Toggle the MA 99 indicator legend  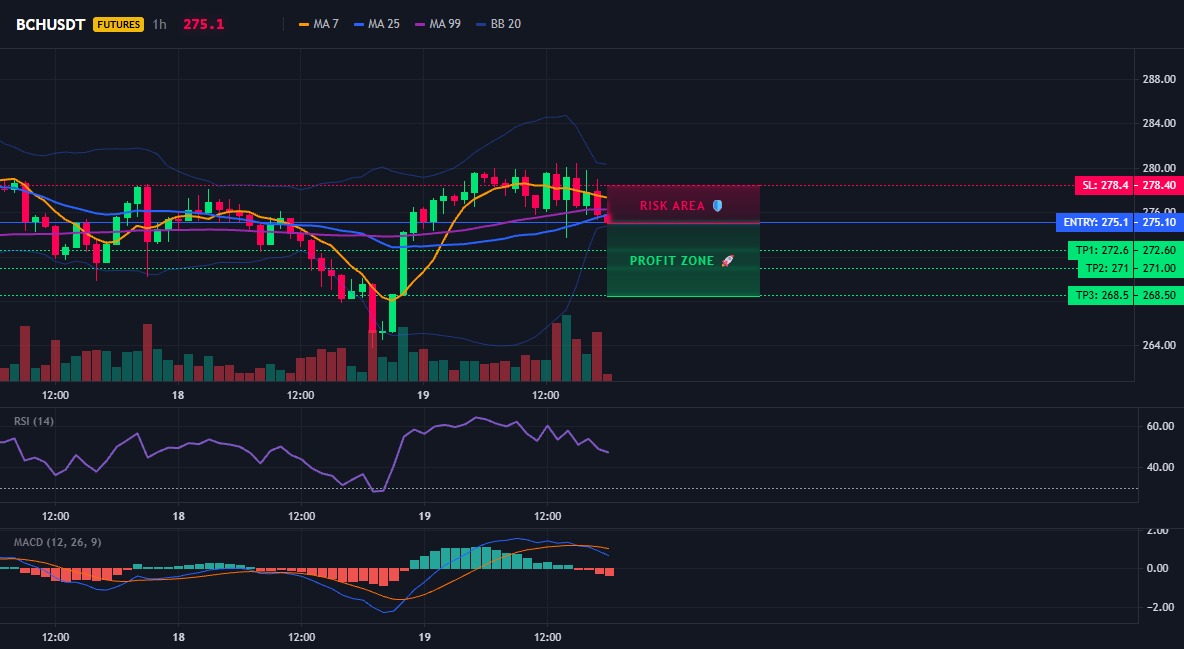coord(438,24)
